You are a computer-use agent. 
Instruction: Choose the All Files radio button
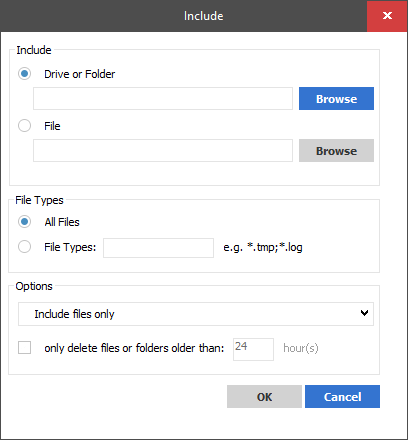point(24,222)
